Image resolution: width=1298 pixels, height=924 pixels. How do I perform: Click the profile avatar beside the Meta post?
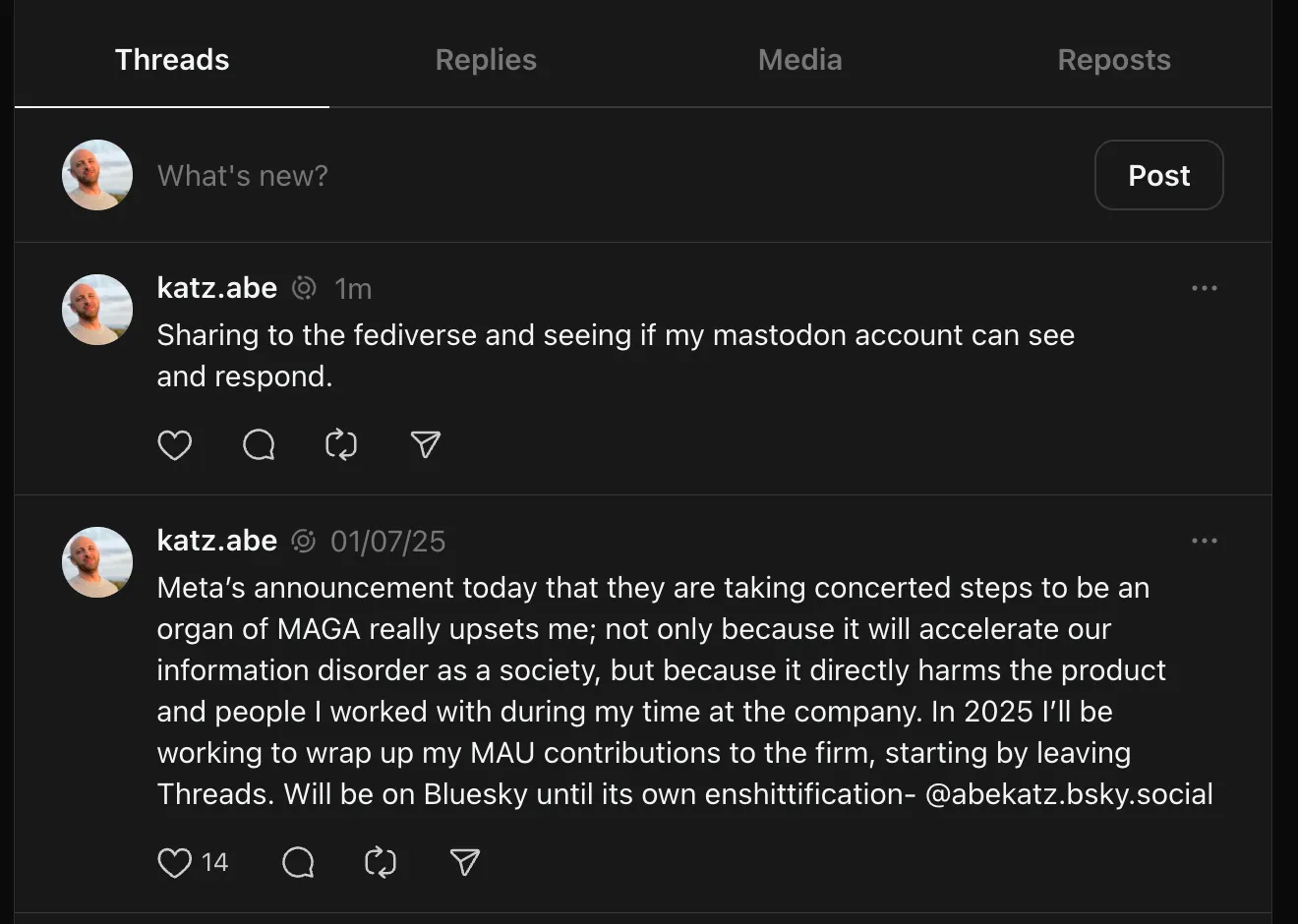[x=97, y=562]
